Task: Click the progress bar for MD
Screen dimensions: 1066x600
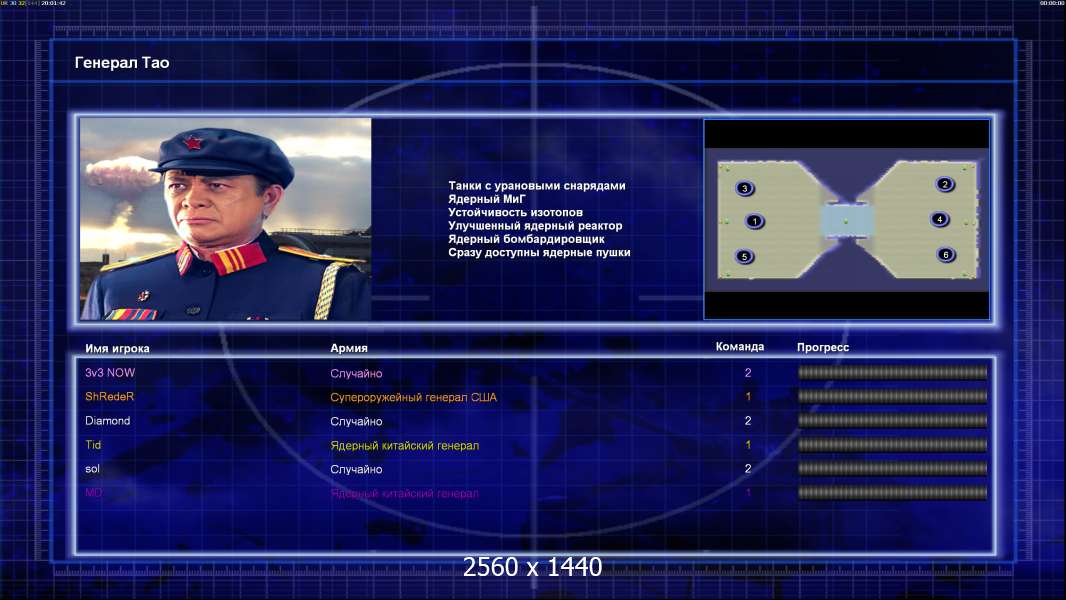Action: 893,492
